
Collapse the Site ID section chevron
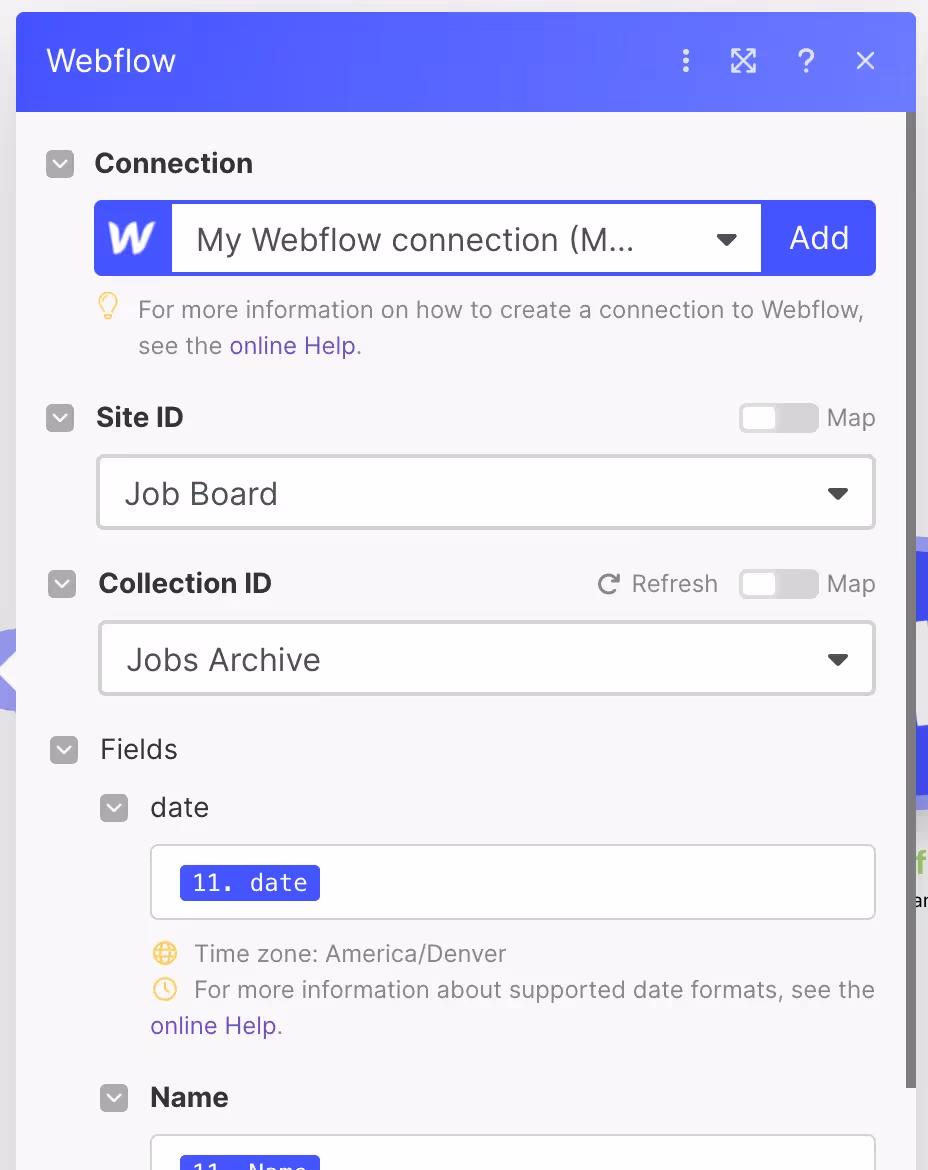coord(60,418)
